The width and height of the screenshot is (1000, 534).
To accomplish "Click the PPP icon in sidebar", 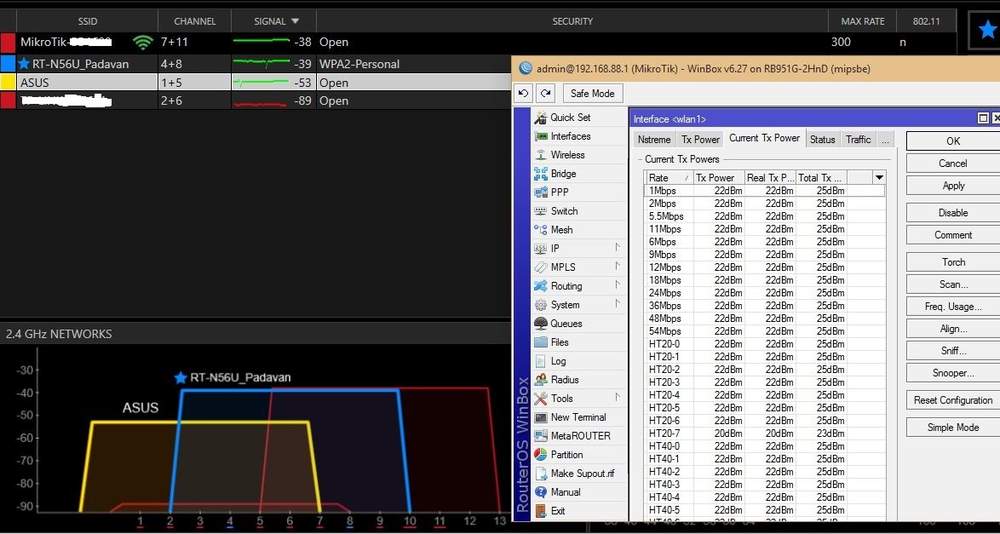I will tap(541, 192).
